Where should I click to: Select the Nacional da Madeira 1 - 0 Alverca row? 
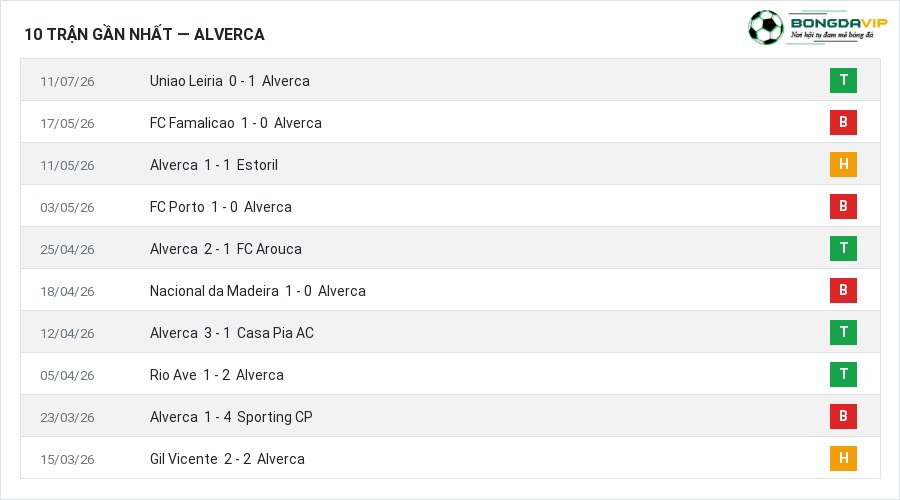[451, 290]
